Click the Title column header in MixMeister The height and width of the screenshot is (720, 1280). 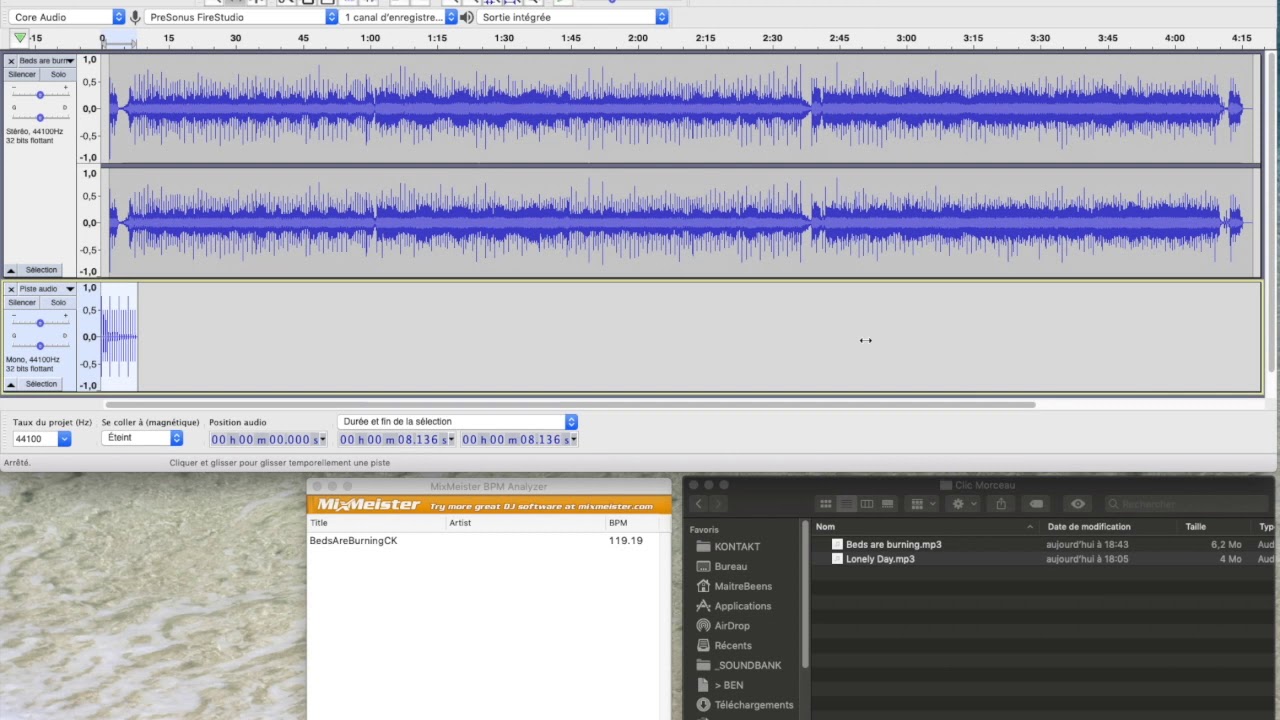pyautogui.click(x=376, y=523)
